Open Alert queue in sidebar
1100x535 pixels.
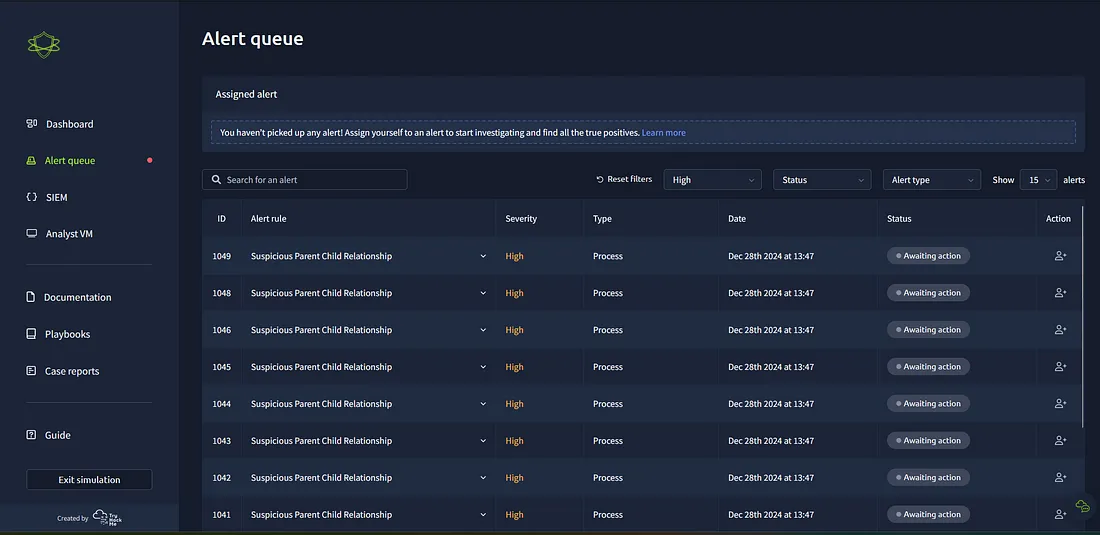[69, 161]
